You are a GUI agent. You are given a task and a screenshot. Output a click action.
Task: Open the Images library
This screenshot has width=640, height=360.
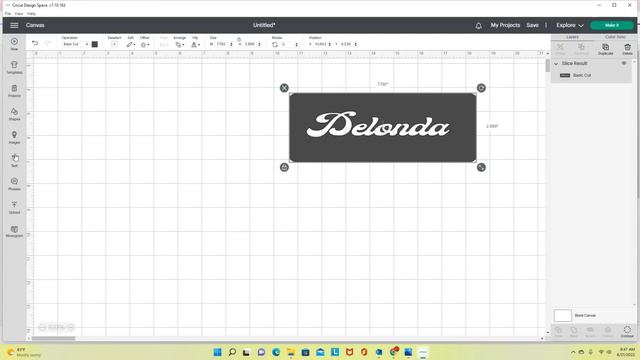pos(14,138)
